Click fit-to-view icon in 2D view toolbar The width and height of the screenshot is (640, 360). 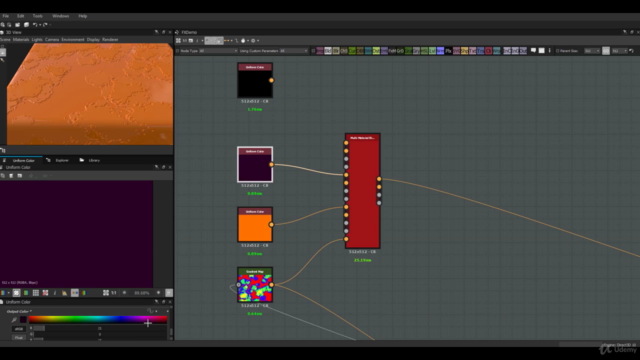pyautogui.click(x=106, y=293)
